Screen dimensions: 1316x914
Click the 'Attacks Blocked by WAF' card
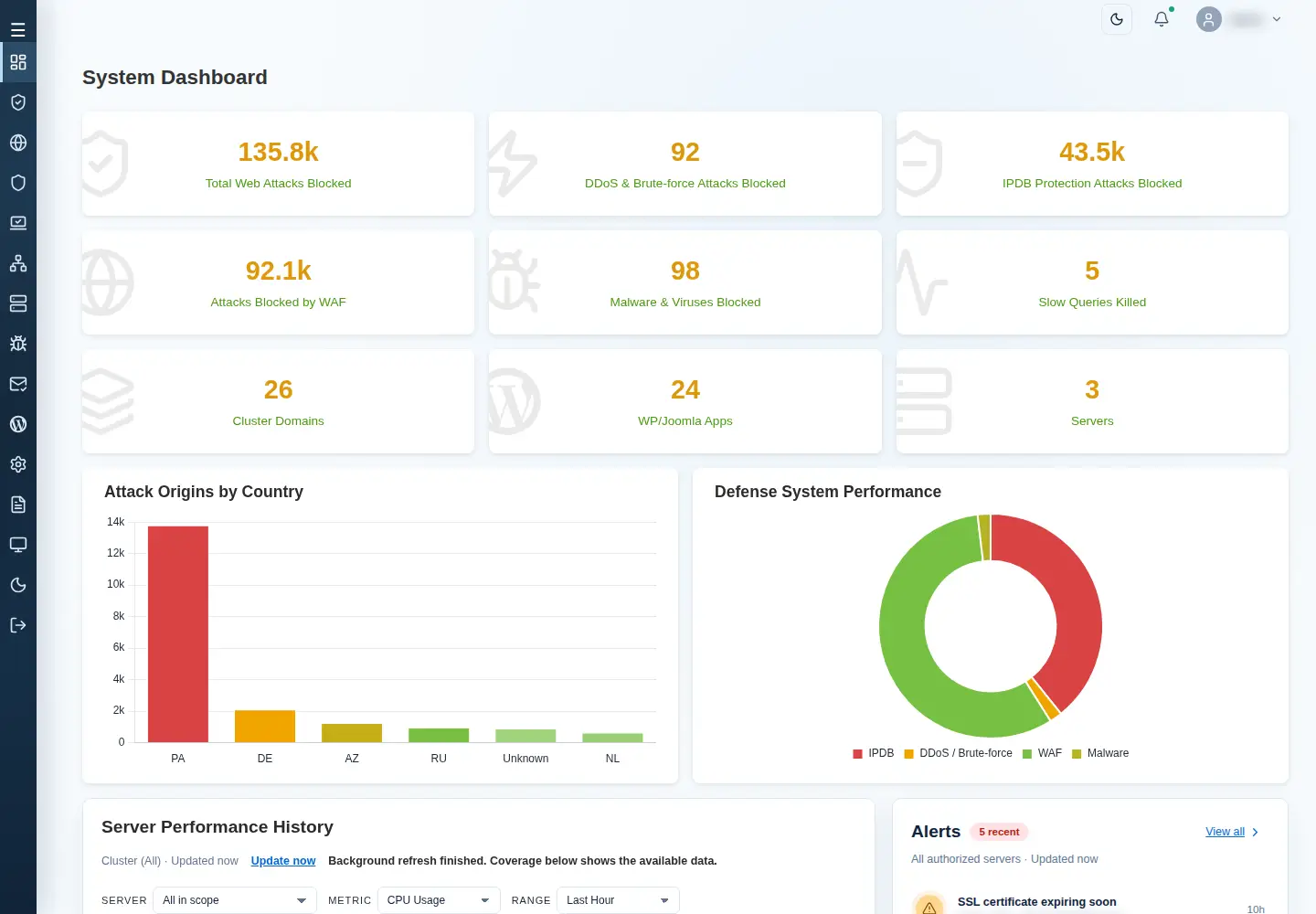pos(279,282)
